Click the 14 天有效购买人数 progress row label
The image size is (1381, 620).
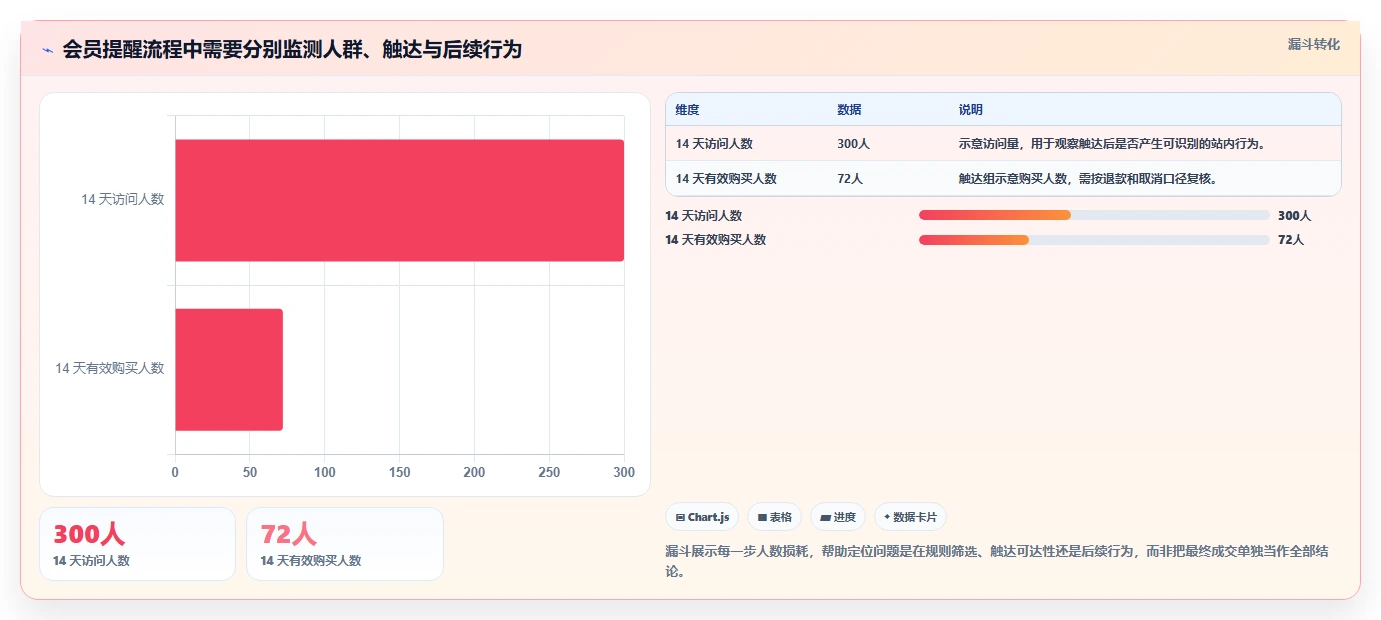tap(716, 240)
